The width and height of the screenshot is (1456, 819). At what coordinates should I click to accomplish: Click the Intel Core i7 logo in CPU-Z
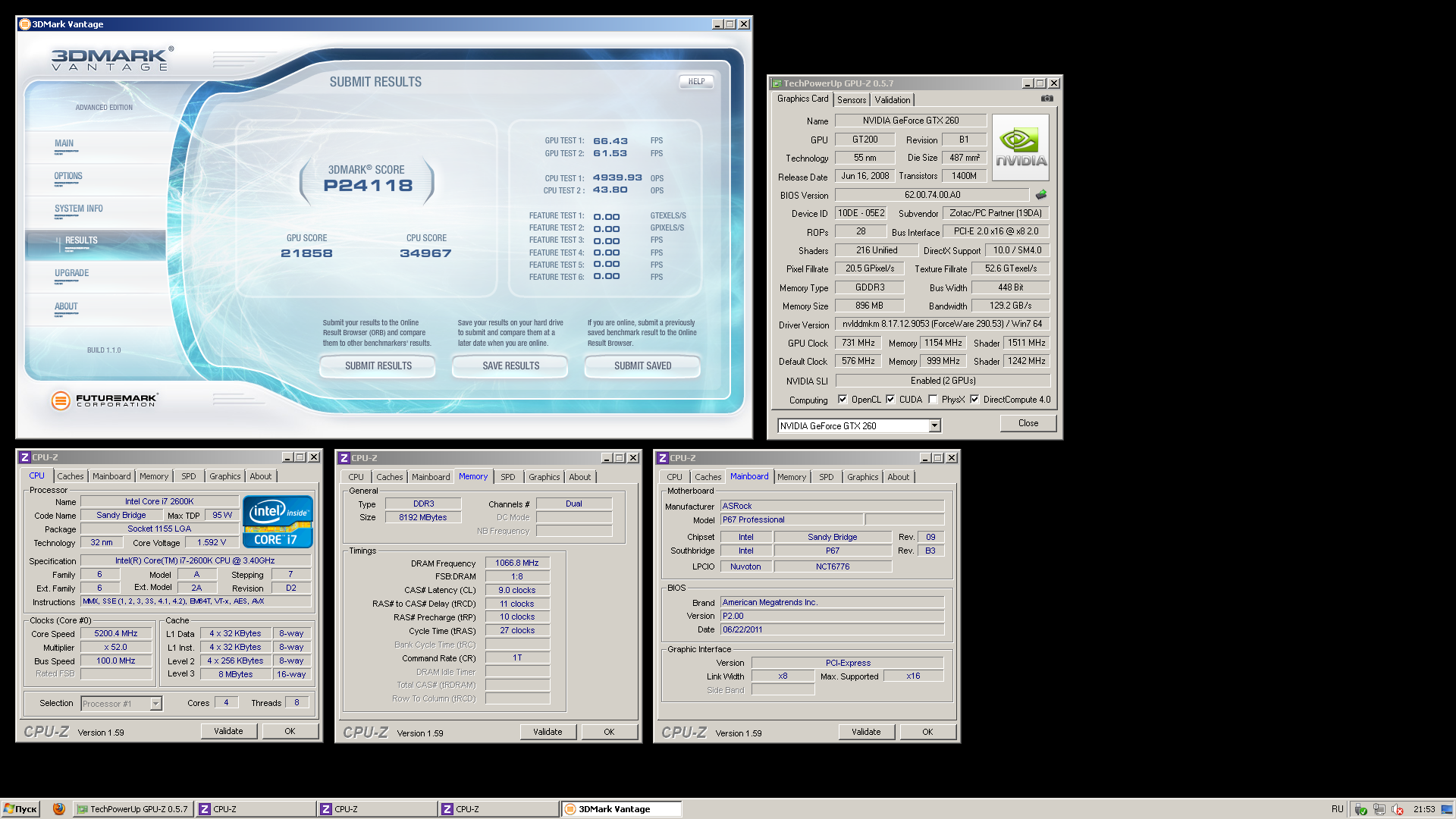click(278, 521)
